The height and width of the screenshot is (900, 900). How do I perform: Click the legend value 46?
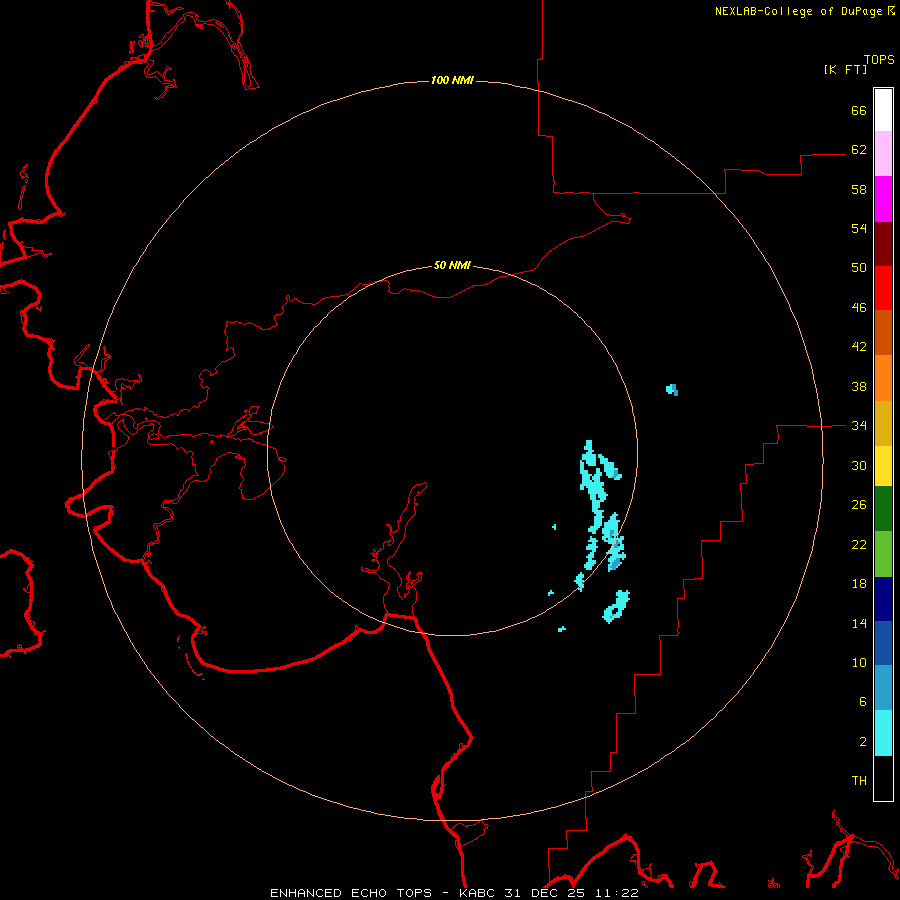(859, 307)
